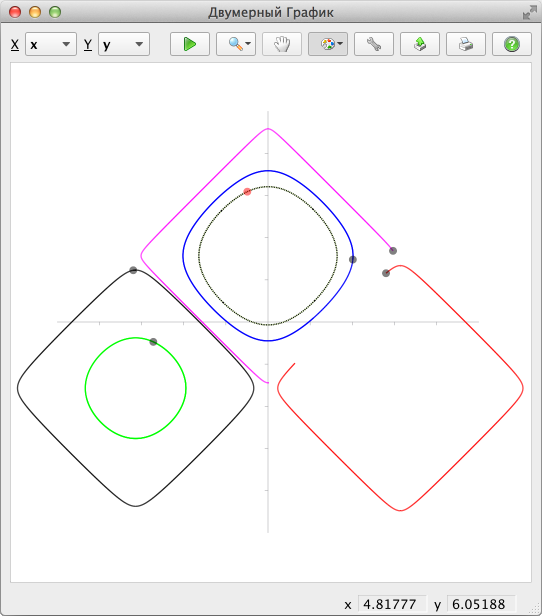This screenshot has width=542, height=616.
Task: Open the color palette tool
Action: [328, 44]
